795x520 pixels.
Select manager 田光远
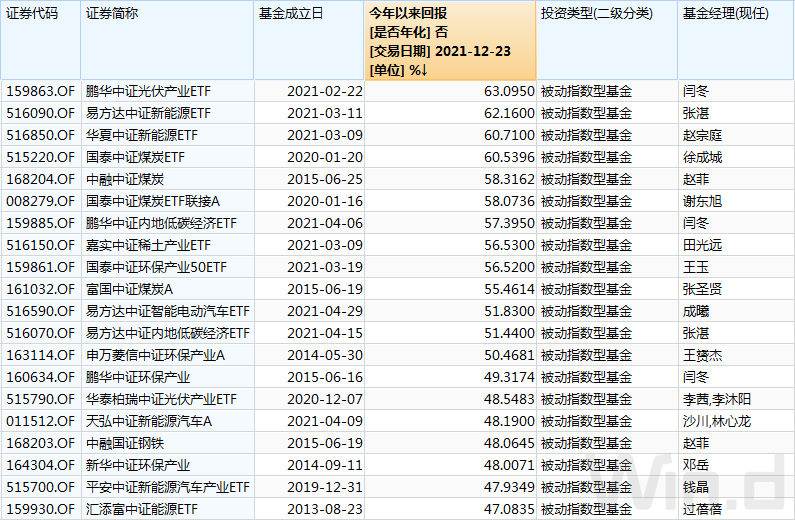click(702, 245)
